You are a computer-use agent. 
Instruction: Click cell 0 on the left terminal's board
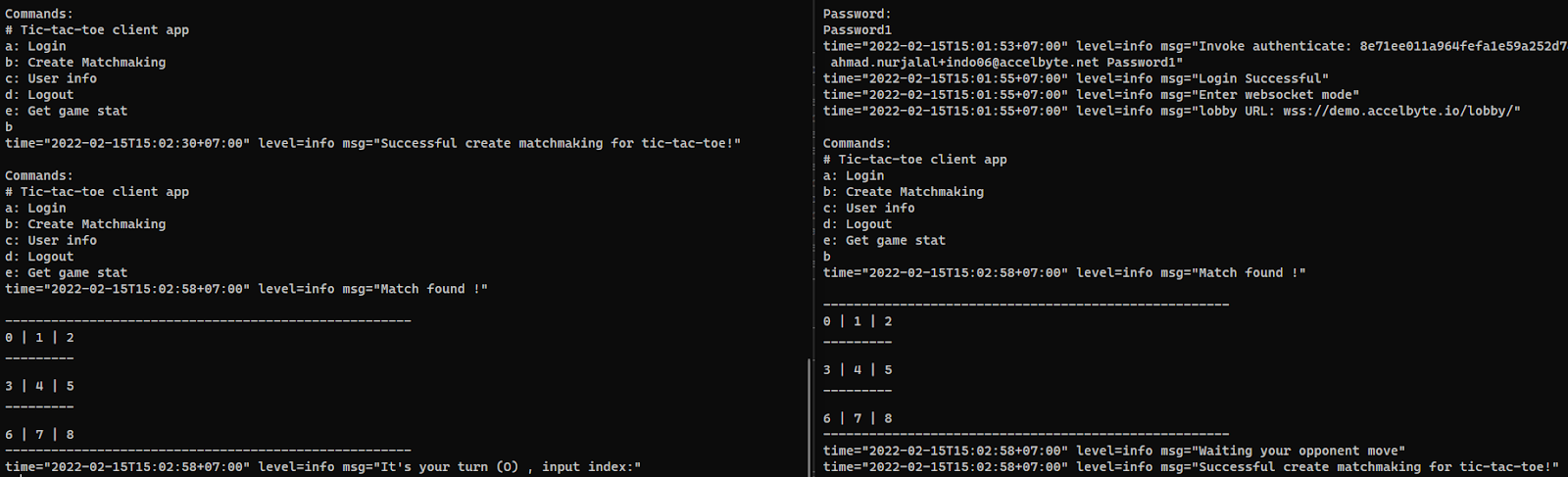(9, 337)
